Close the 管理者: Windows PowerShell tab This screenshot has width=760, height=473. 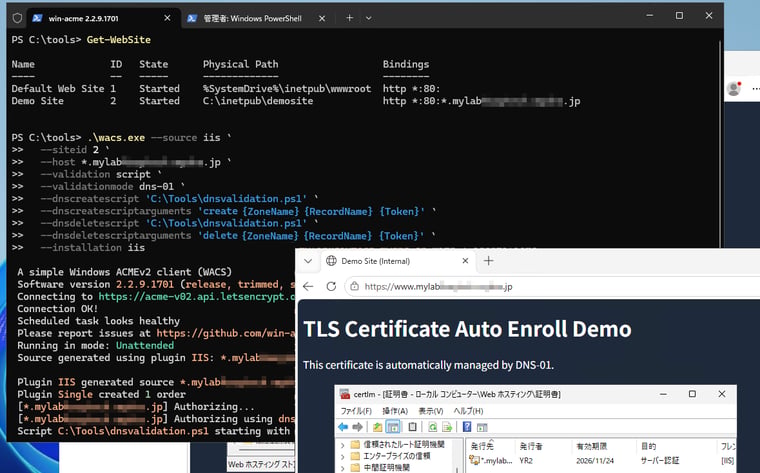pos(322,18)
